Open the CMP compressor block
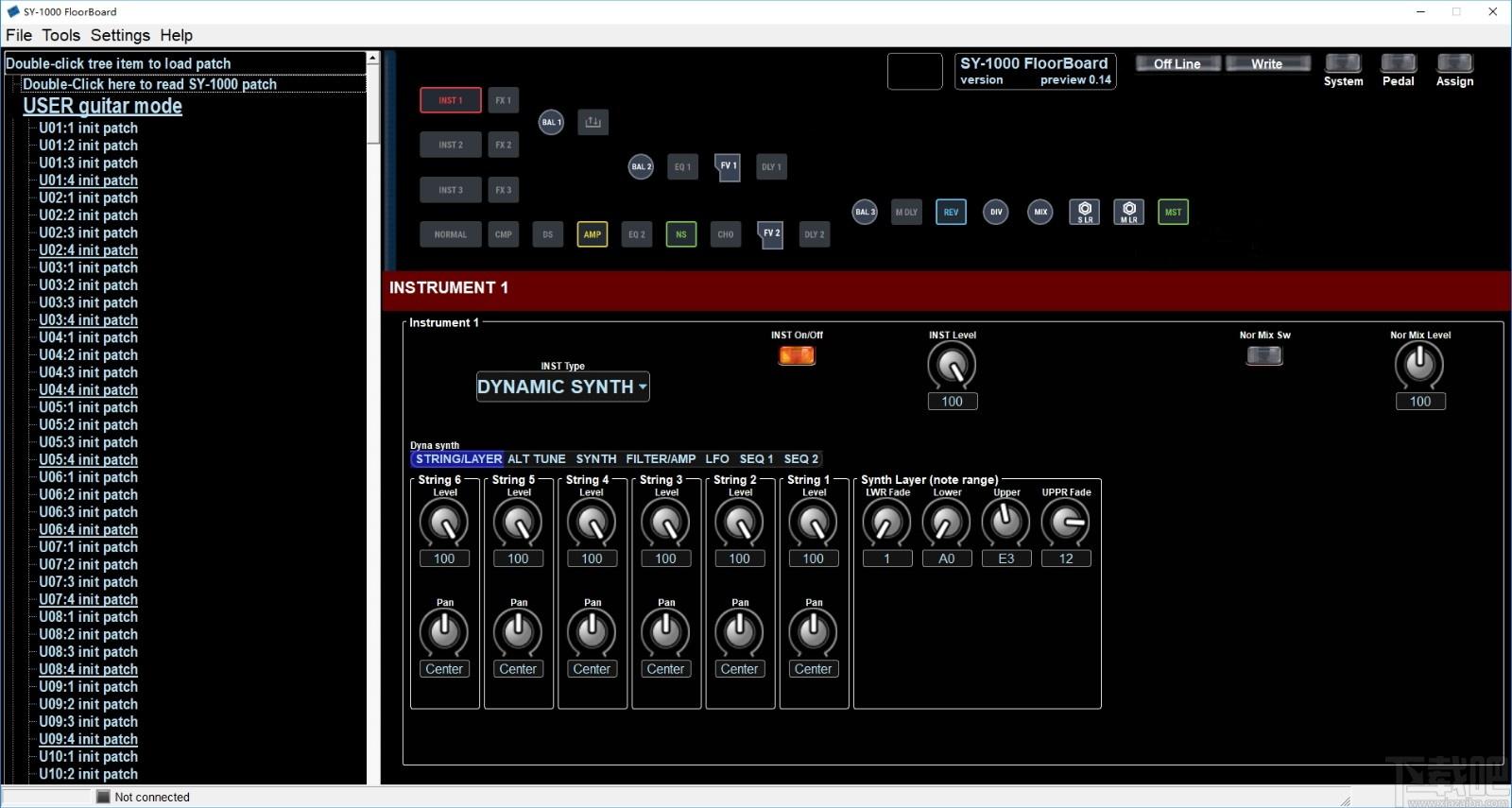This screenshot has width=1512, height=808. (x=504, y=234)
